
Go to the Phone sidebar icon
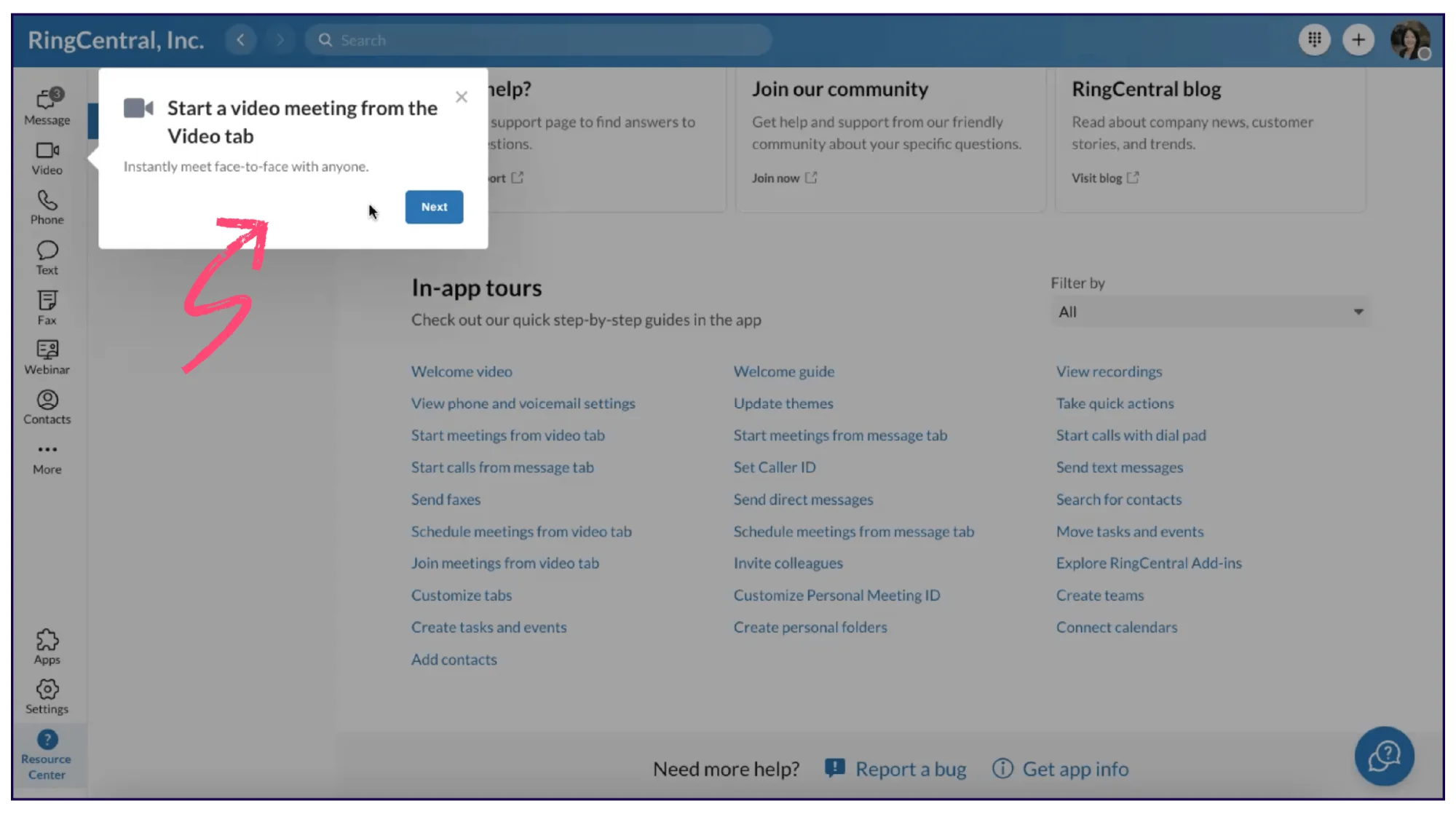47,208
